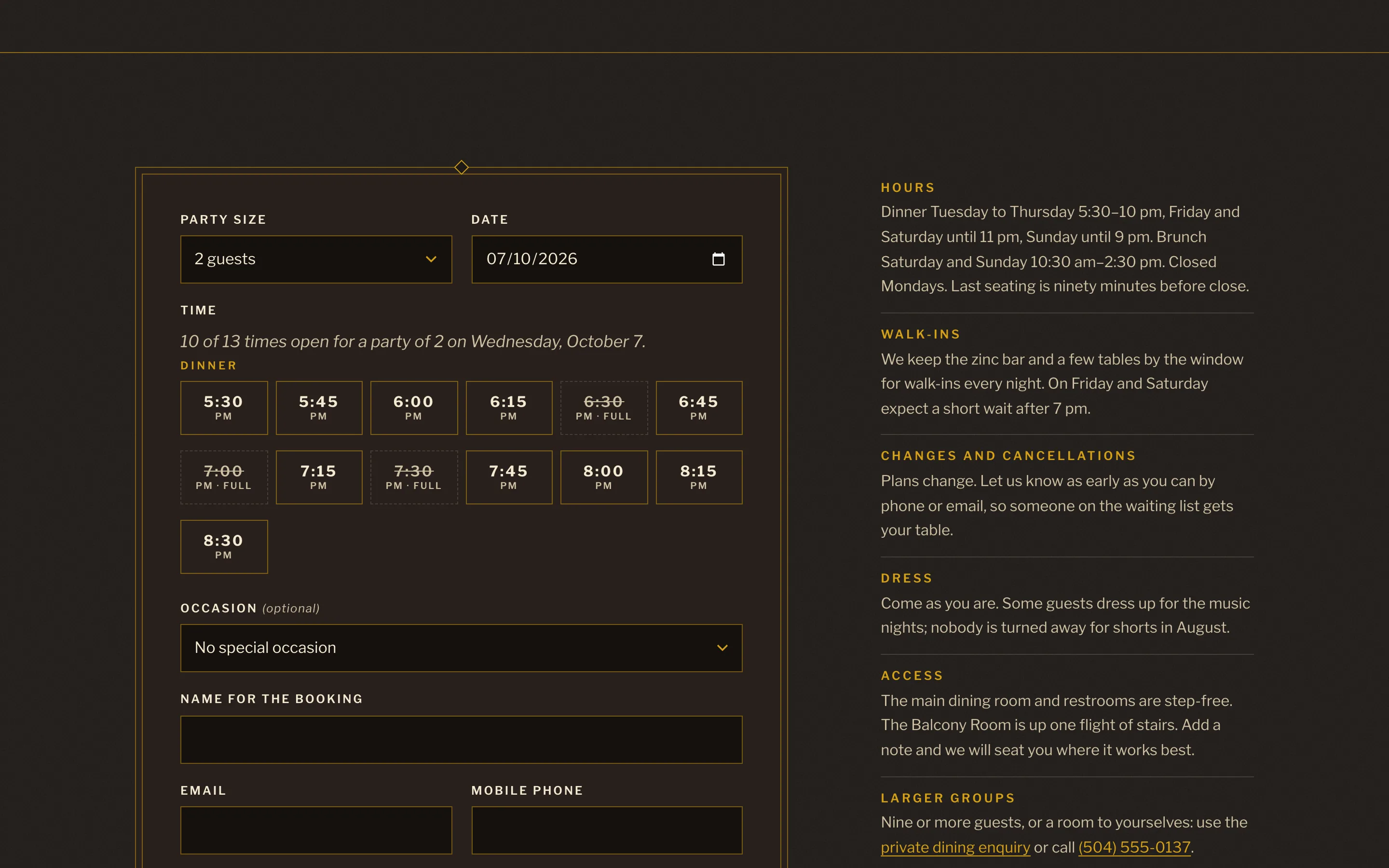This screenshot has width=1389, height=868.
Task: Choose the 6:00 PM dinner time
Action: pos(414,407)
